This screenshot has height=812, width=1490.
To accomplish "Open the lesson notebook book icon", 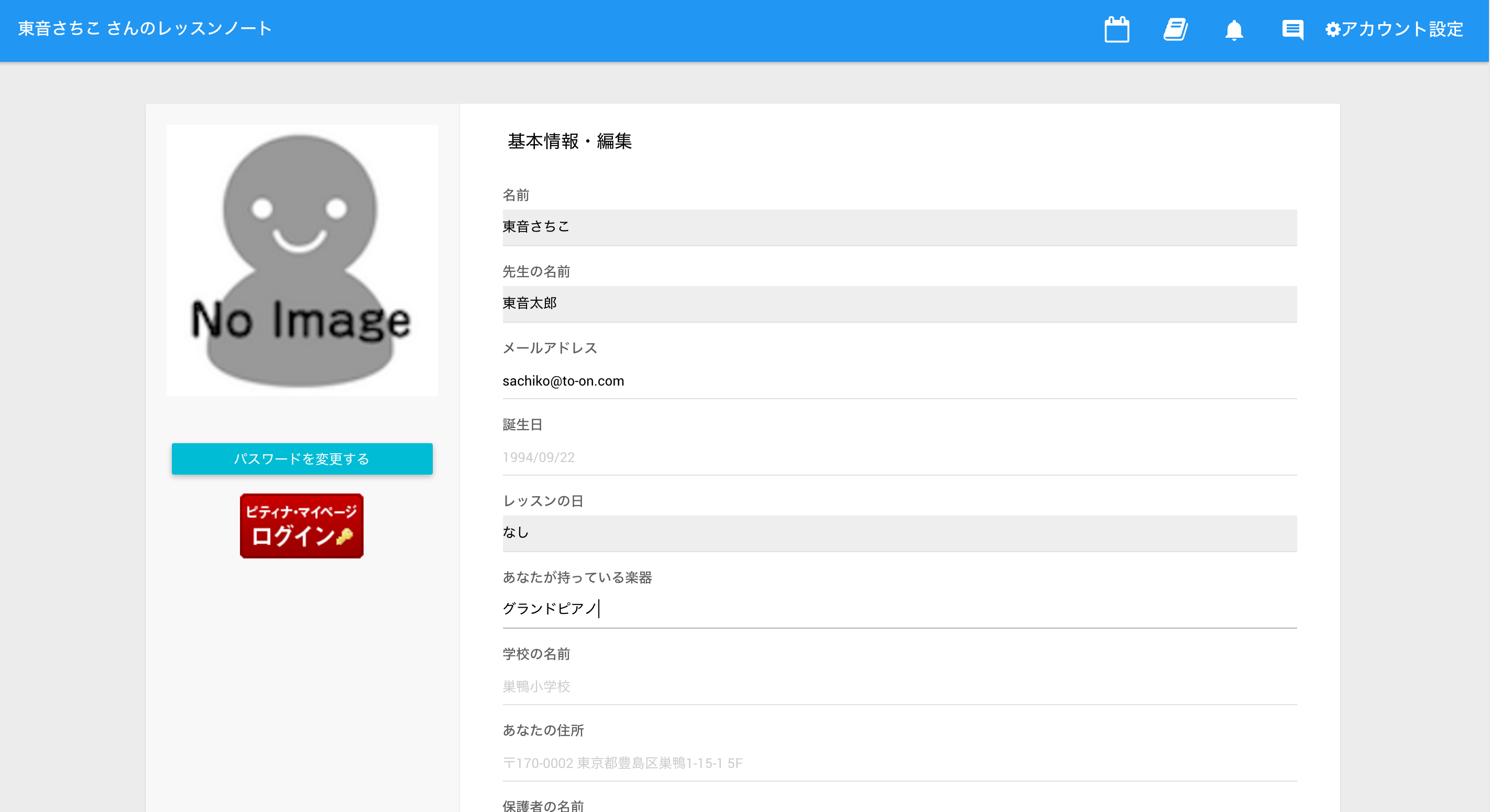I will (1175, 29).
